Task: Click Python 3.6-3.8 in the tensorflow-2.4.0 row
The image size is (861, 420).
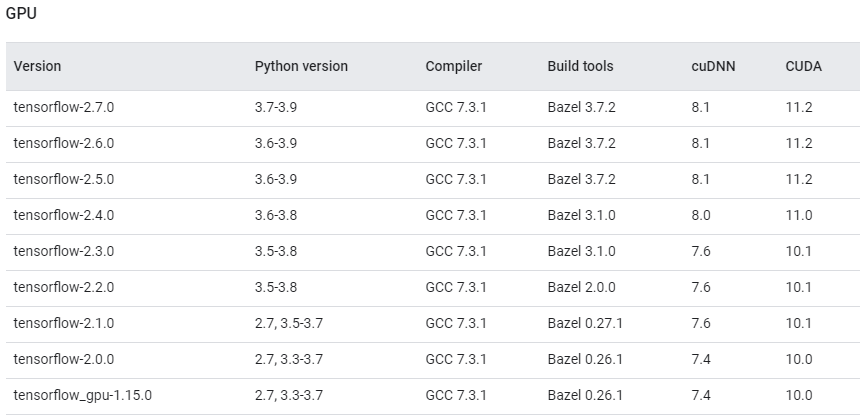Action: pos(276,215)
